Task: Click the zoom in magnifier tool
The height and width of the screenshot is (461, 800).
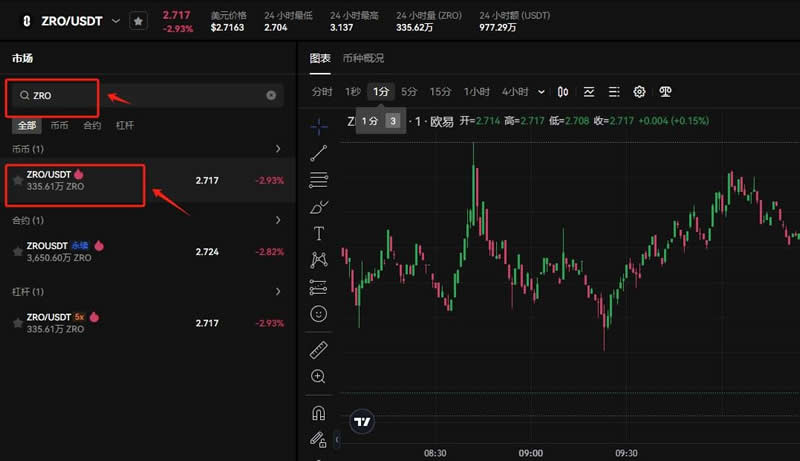Action: (318, 376)
